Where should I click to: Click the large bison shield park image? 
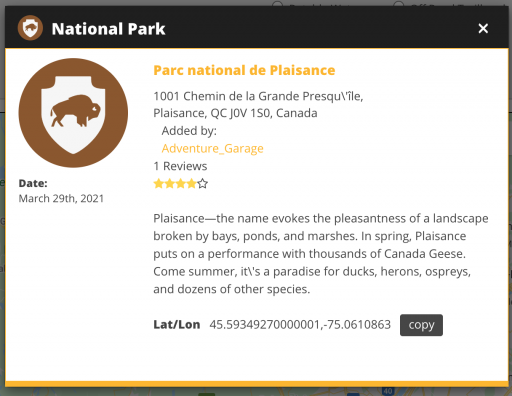[73, 113]
